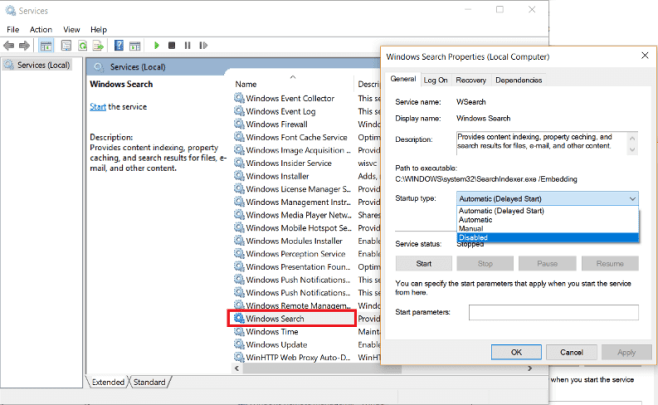Click the Cancel button

(x=572, y=352)
